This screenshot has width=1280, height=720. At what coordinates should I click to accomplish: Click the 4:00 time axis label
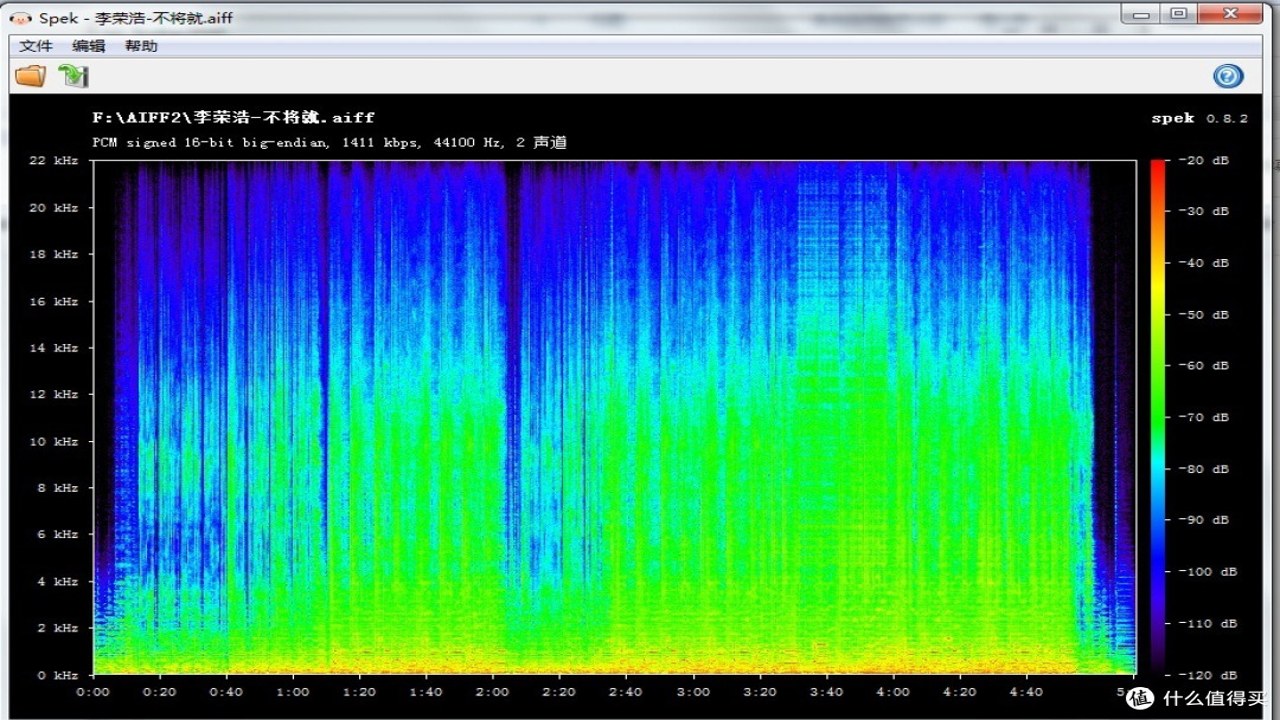[893, 692]
